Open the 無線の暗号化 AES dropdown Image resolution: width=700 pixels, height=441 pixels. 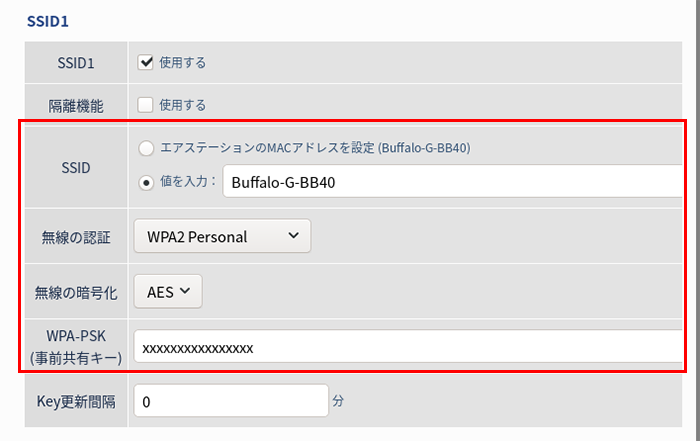pos(168,291)
